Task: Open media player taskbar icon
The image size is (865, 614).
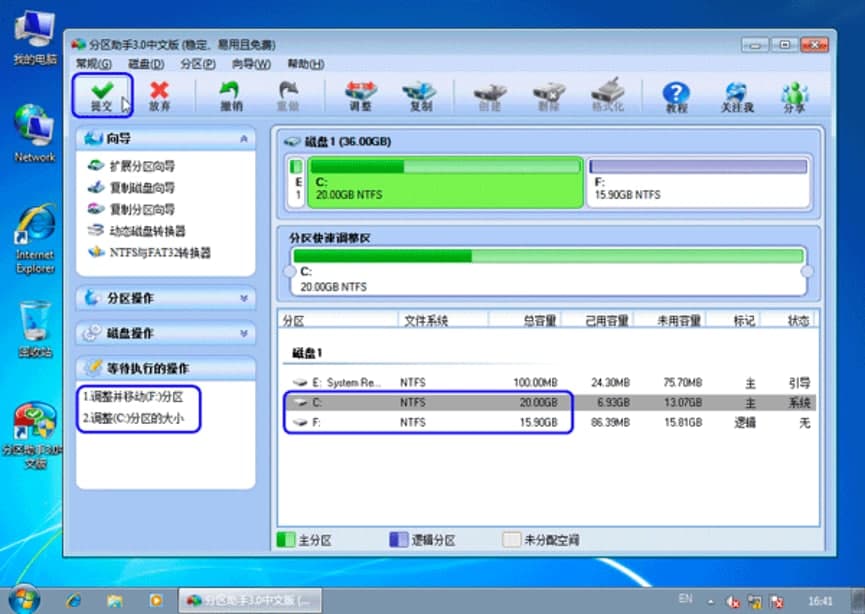Action: pyautogui.click(x=156, y=600)
